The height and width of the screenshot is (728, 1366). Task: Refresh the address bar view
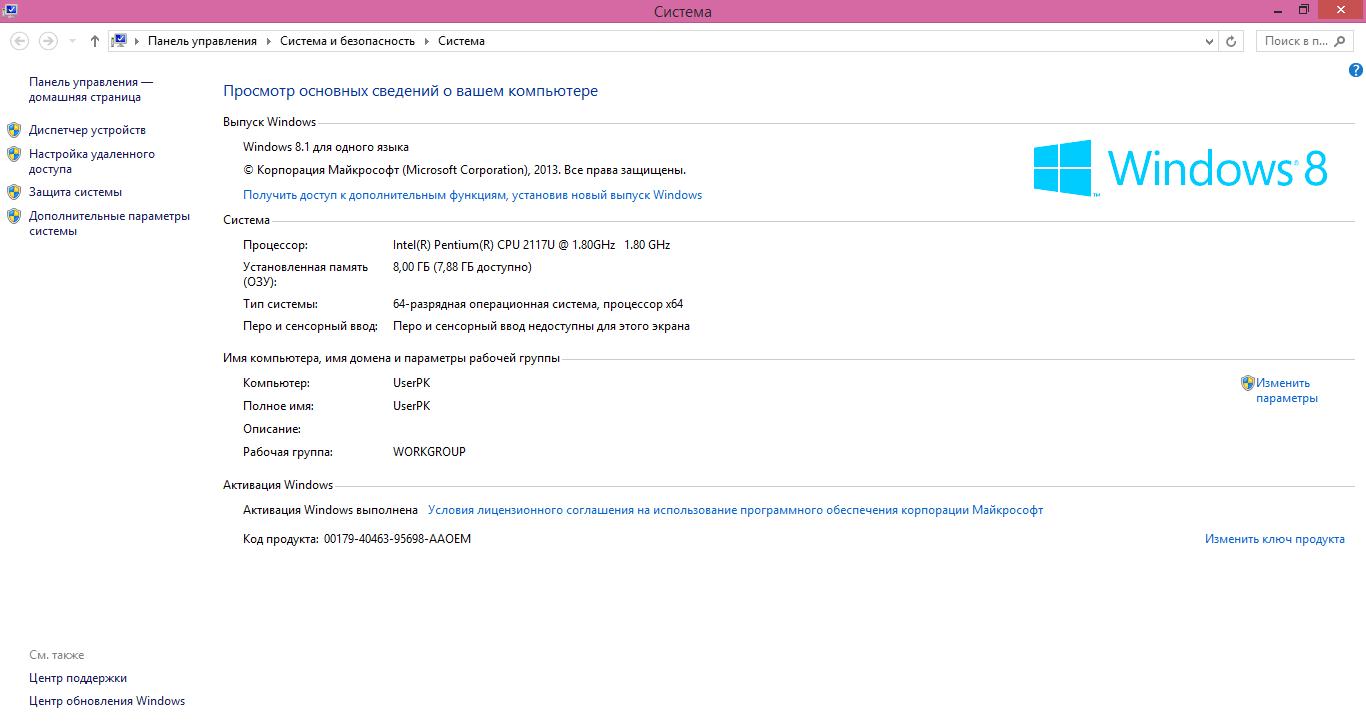[1231, 41]
